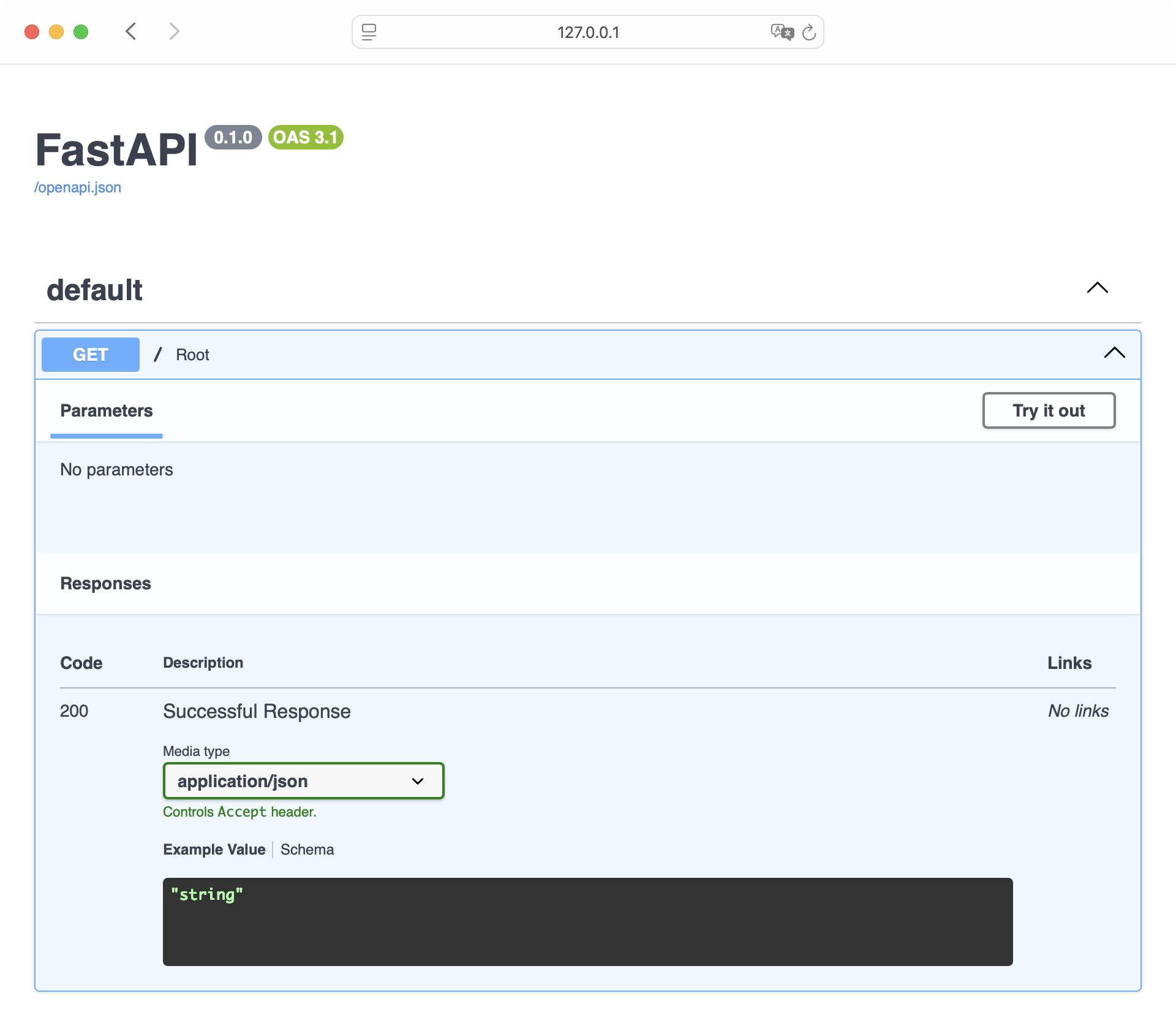This screenshot has width=1176, height=1023.
Task: Reload the page with the refresh icon
Action: pos(809,32)
